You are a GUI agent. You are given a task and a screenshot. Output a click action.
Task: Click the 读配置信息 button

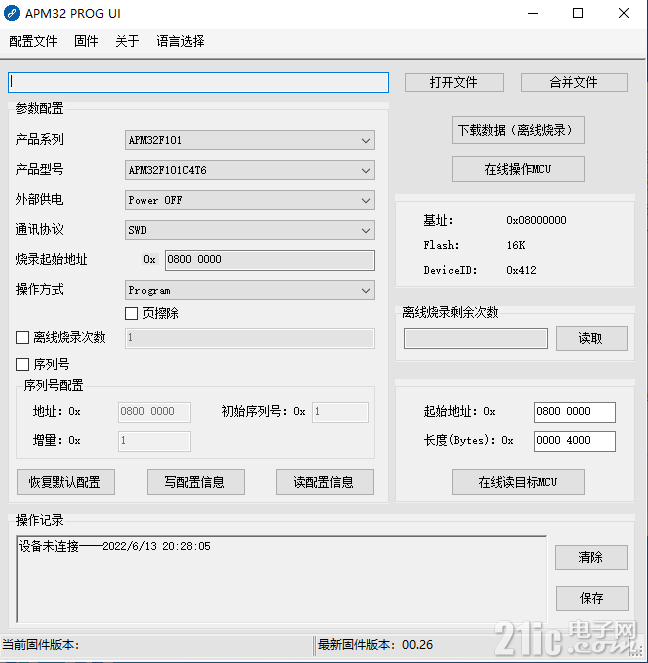coord(325,482)
